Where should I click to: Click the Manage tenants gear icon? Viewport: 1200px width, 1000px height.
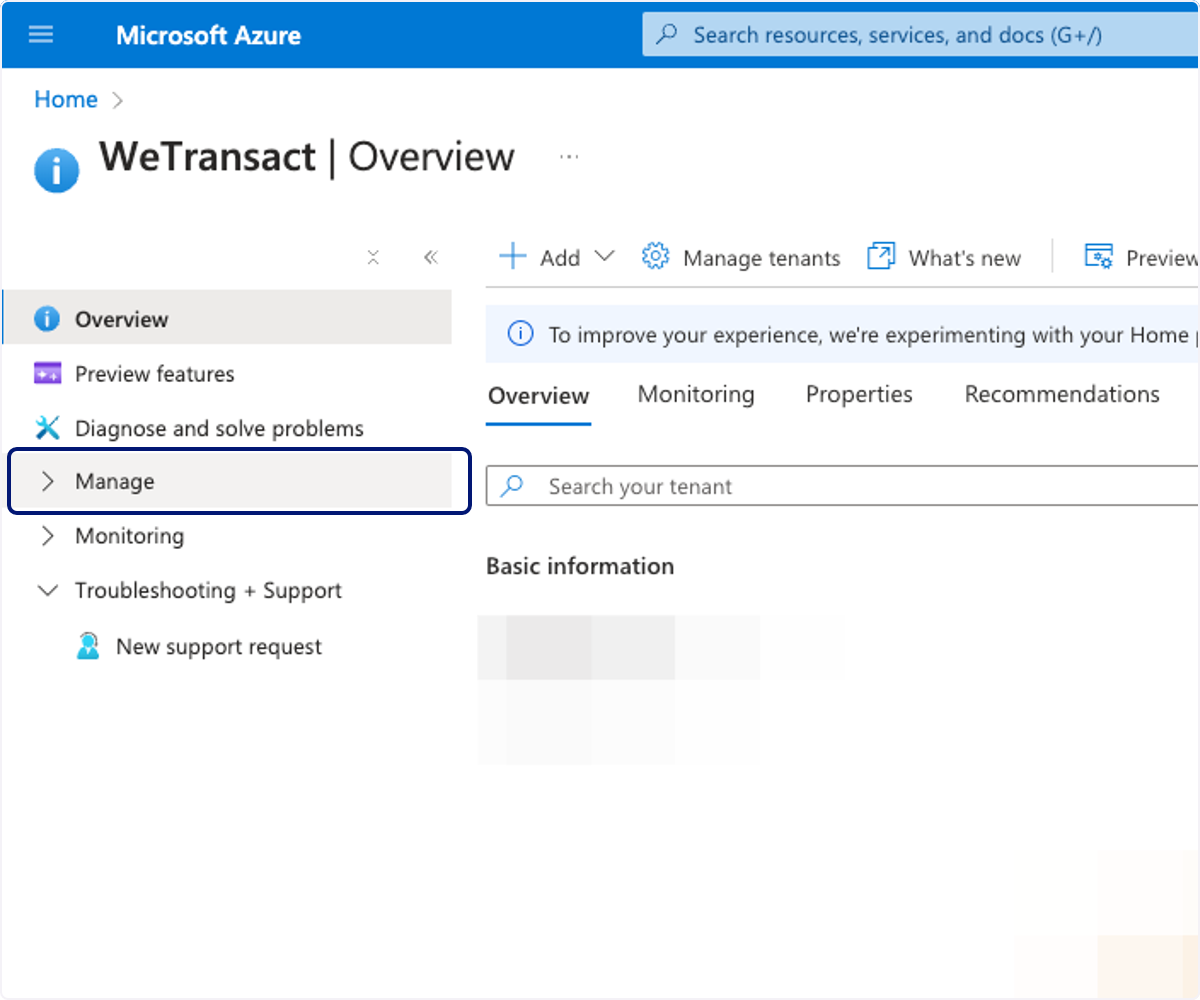point(655,257)
